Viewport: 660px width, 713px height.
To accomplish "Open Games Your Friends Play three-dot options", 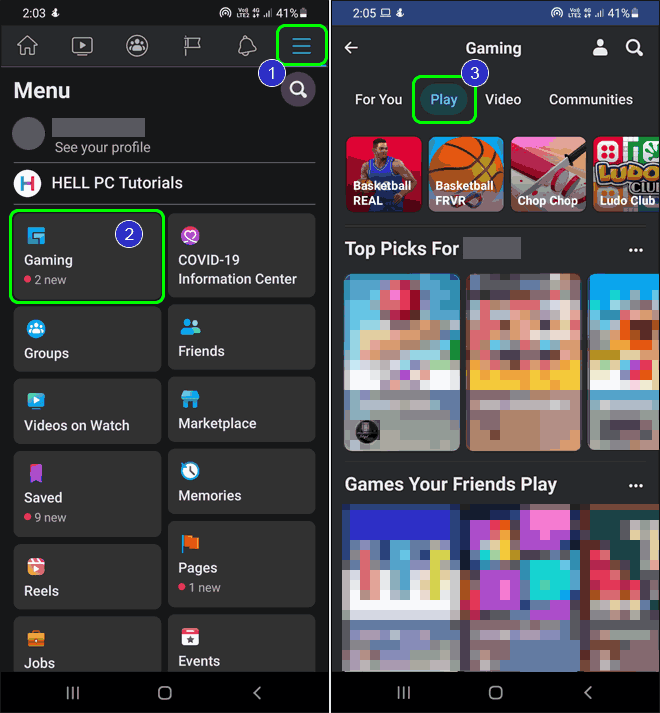I will pyautogui.click(x=635, y=486).
